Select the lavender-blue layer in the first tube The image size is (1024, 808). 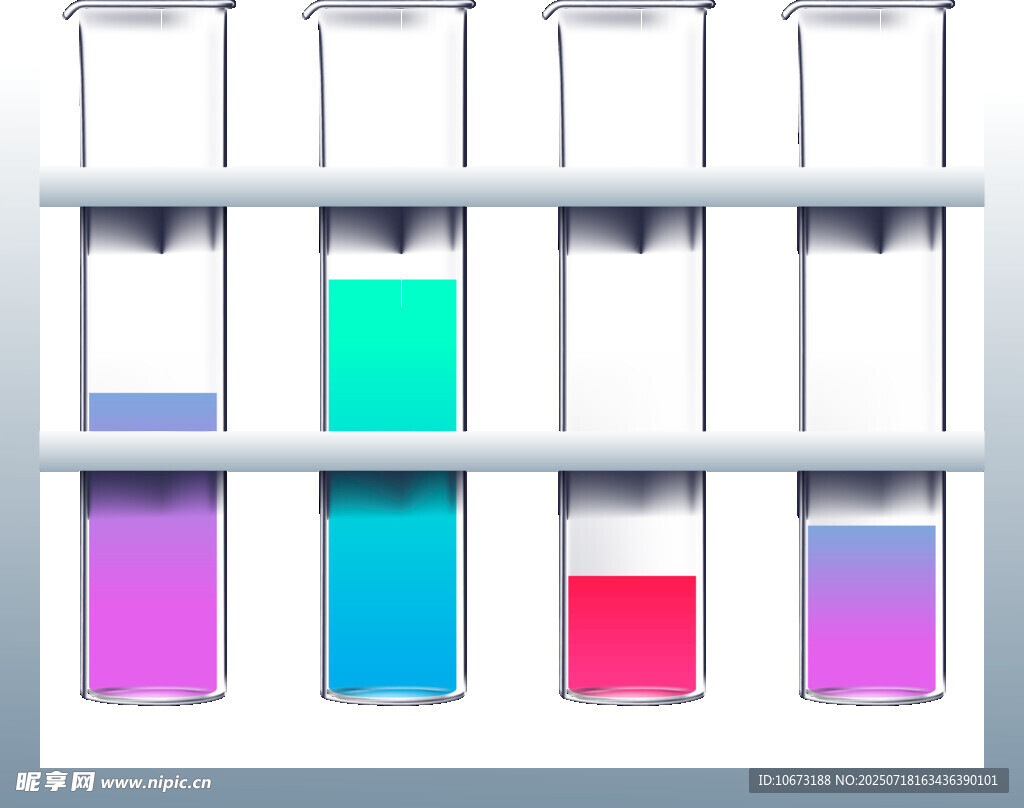[x=153, y=411]
